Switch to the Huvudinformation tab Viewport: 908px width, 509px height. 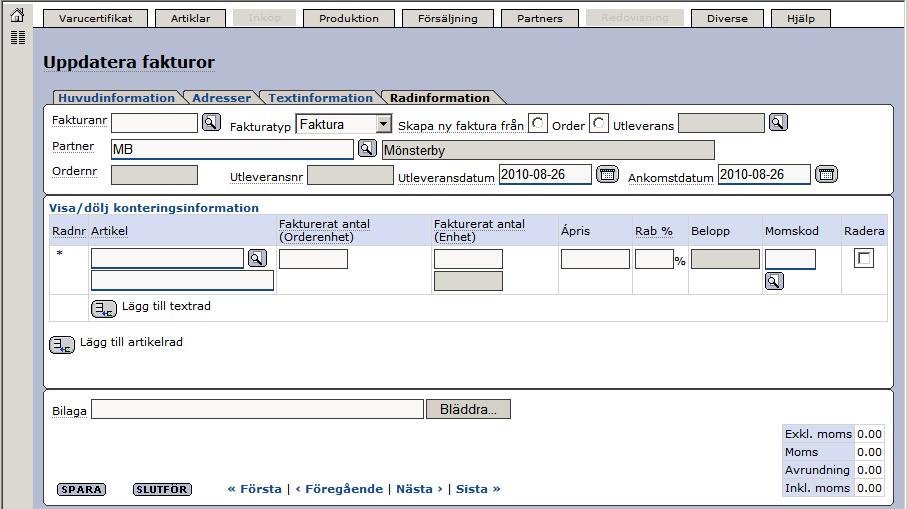tap(116, 98)
